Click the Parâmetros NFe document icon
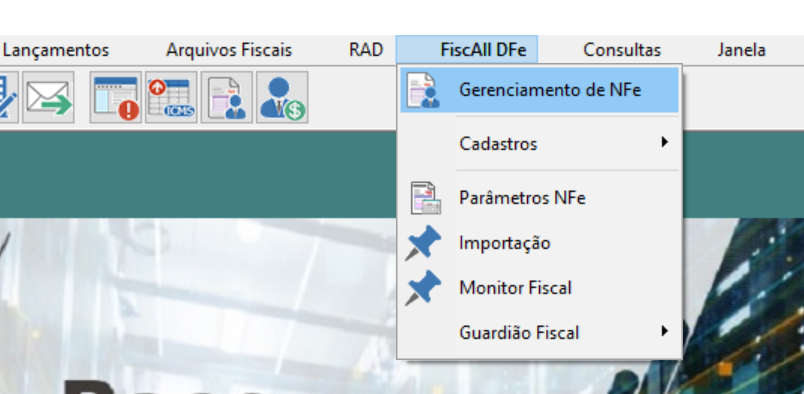Image resolution: width=804 pixels, height=394 pixels. click(x=425, y=198)
